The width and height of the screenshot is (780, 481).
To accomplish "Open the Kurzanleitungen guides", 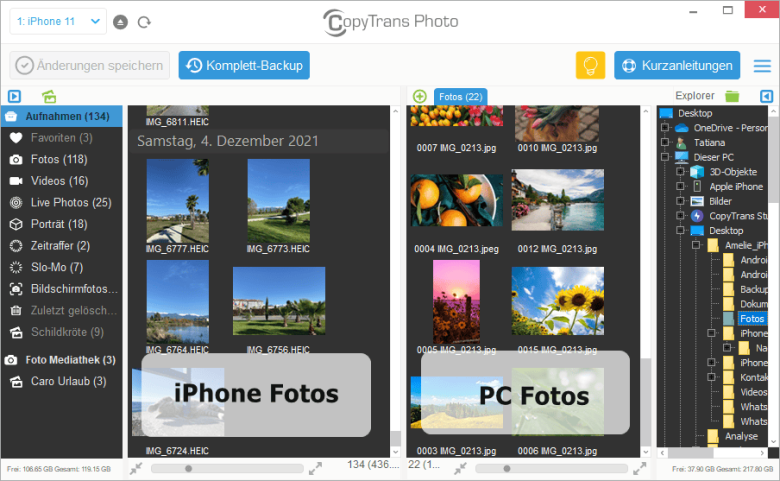I will pyautogui.click(x=677, y=65).
